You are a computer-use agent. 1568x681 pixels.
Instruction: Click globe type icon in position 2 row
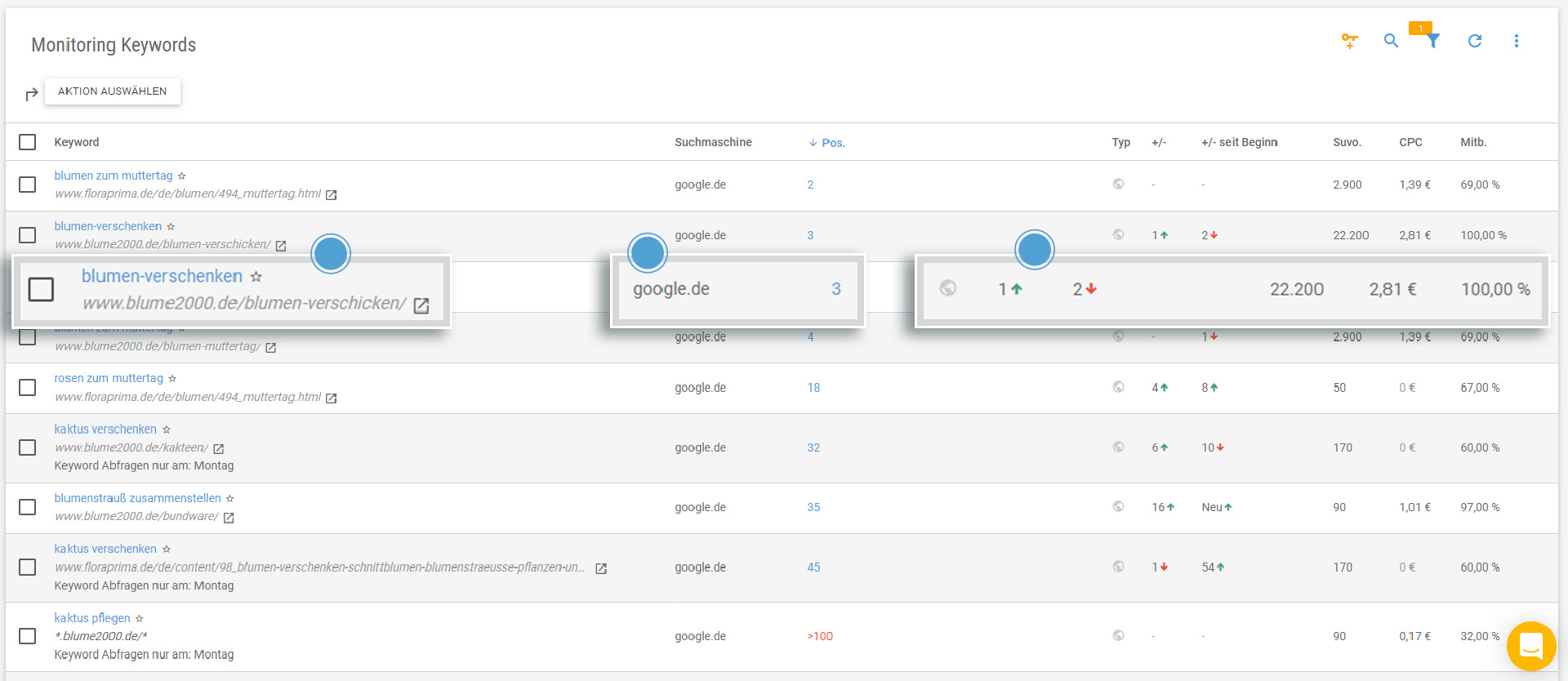(x=1119, y=184)
